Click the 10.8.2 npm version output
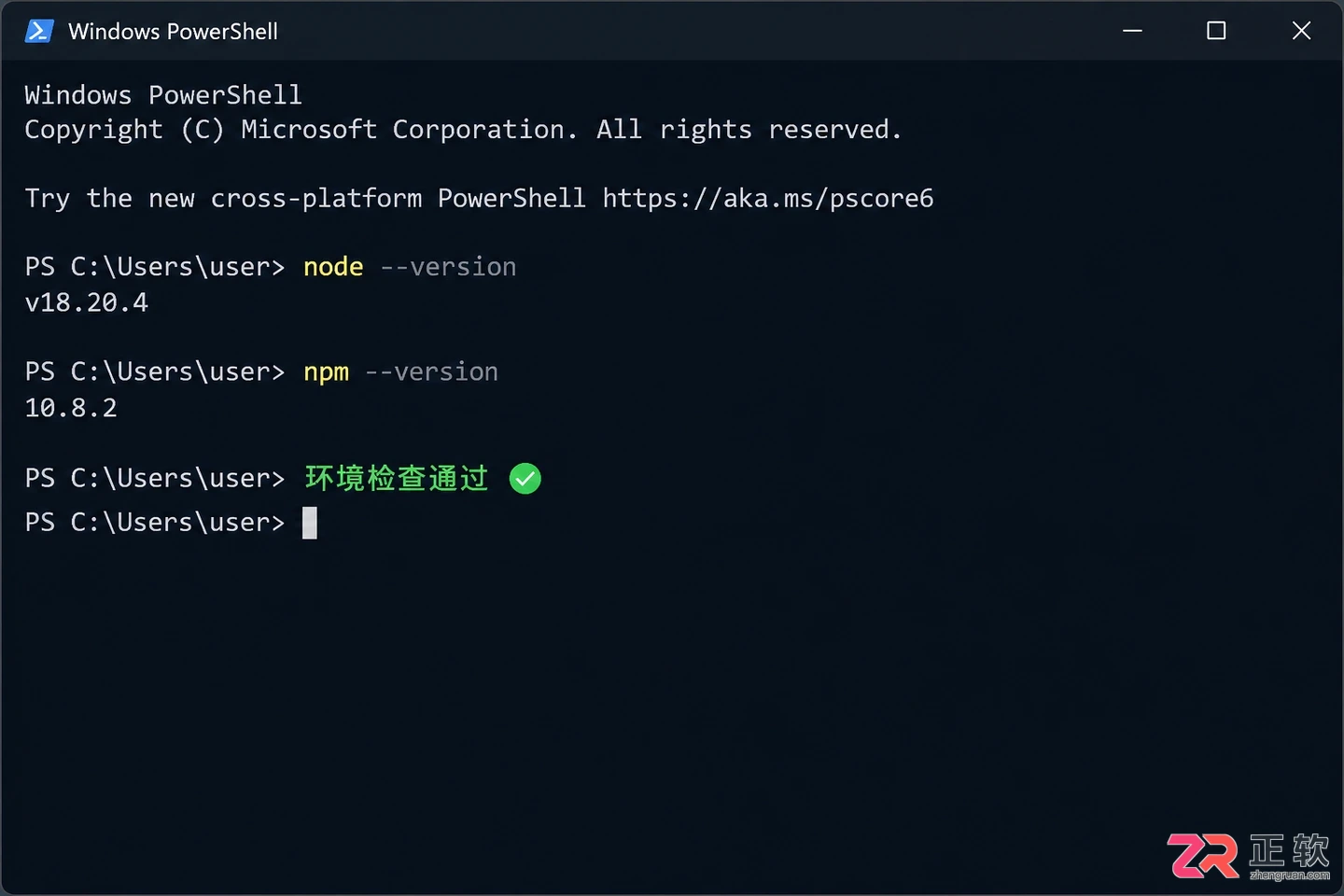Viewport: 1344px width, 896px height. [x=71, y=408]
